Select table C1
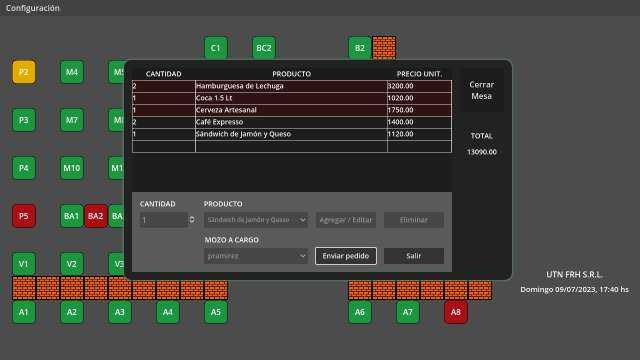Screen dimensions: 640x360 click(216, 48)
